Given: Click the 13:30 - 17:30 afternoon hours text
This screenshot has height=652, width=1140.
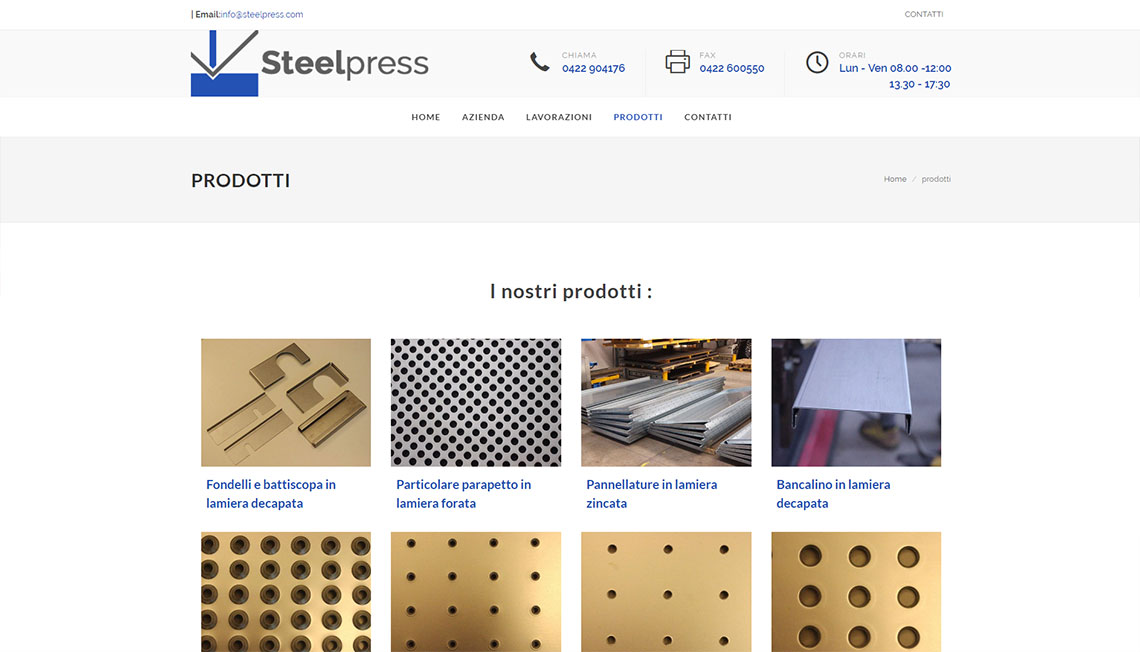Looking at the screenshot, I should (x=920, y=84).
